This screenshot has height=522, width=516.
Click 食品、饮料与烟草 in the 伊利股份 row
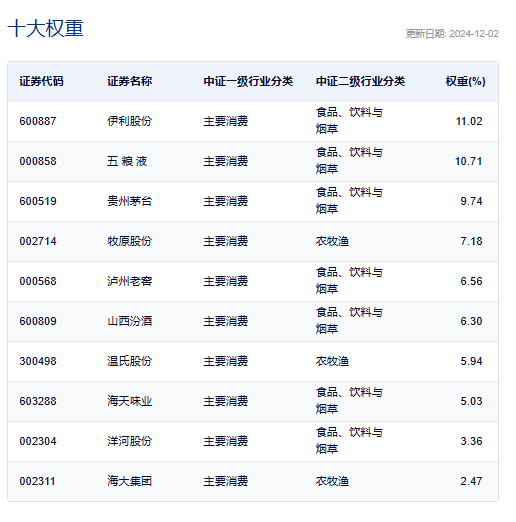coord(349,121)
